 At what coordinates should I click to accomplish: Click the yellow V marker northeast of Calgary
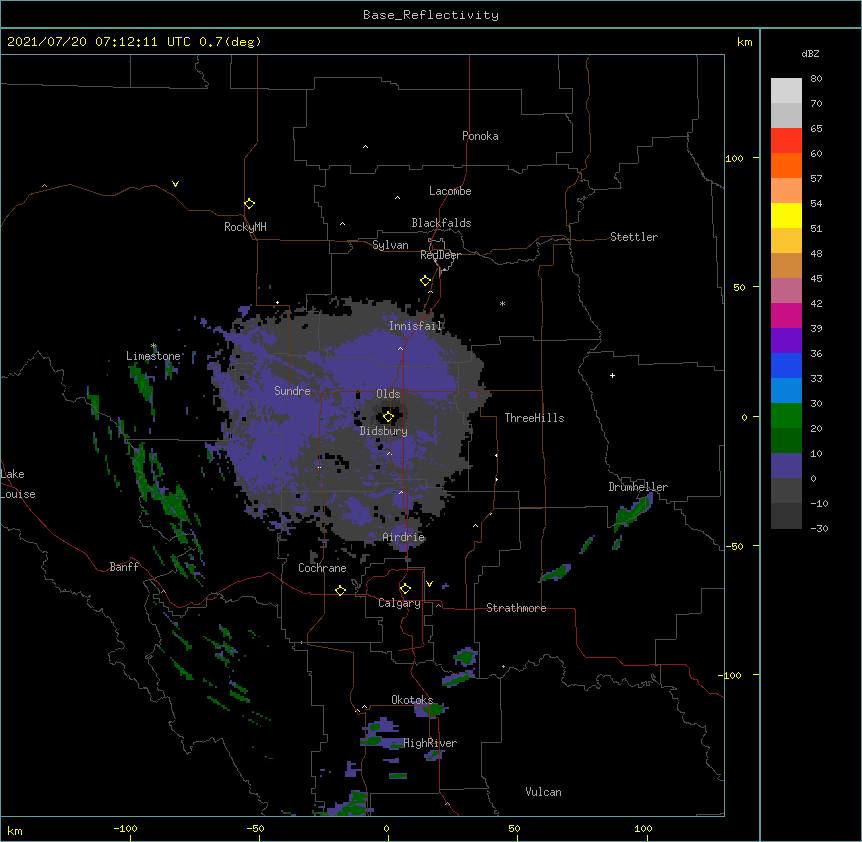429,584
